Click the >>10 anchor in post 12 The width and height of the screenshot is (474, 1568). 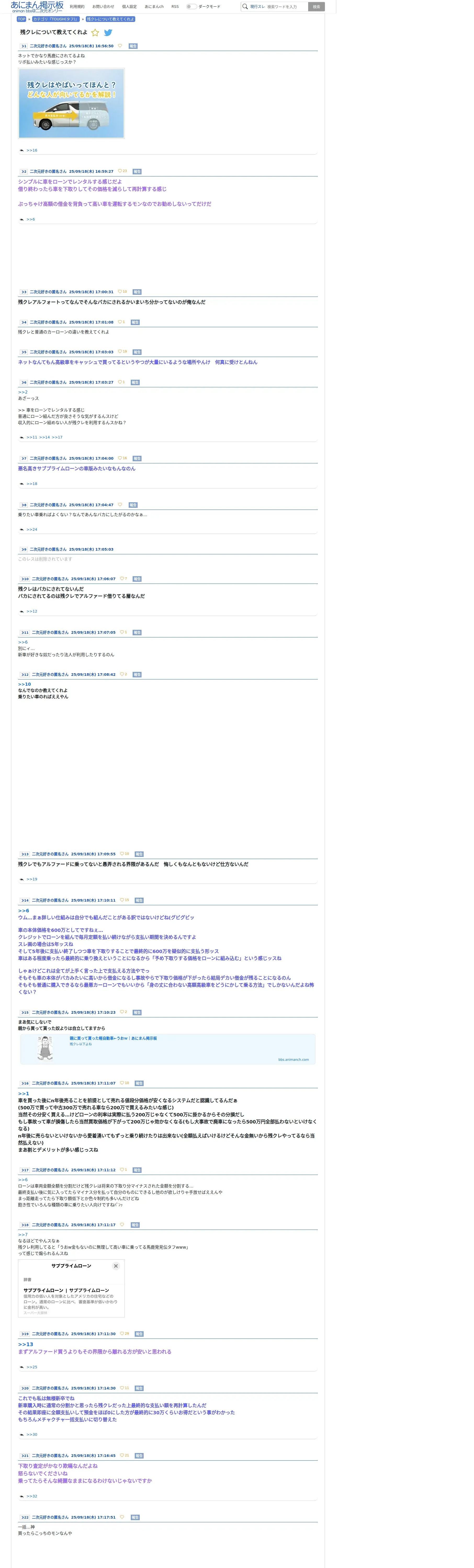[24, 684]
